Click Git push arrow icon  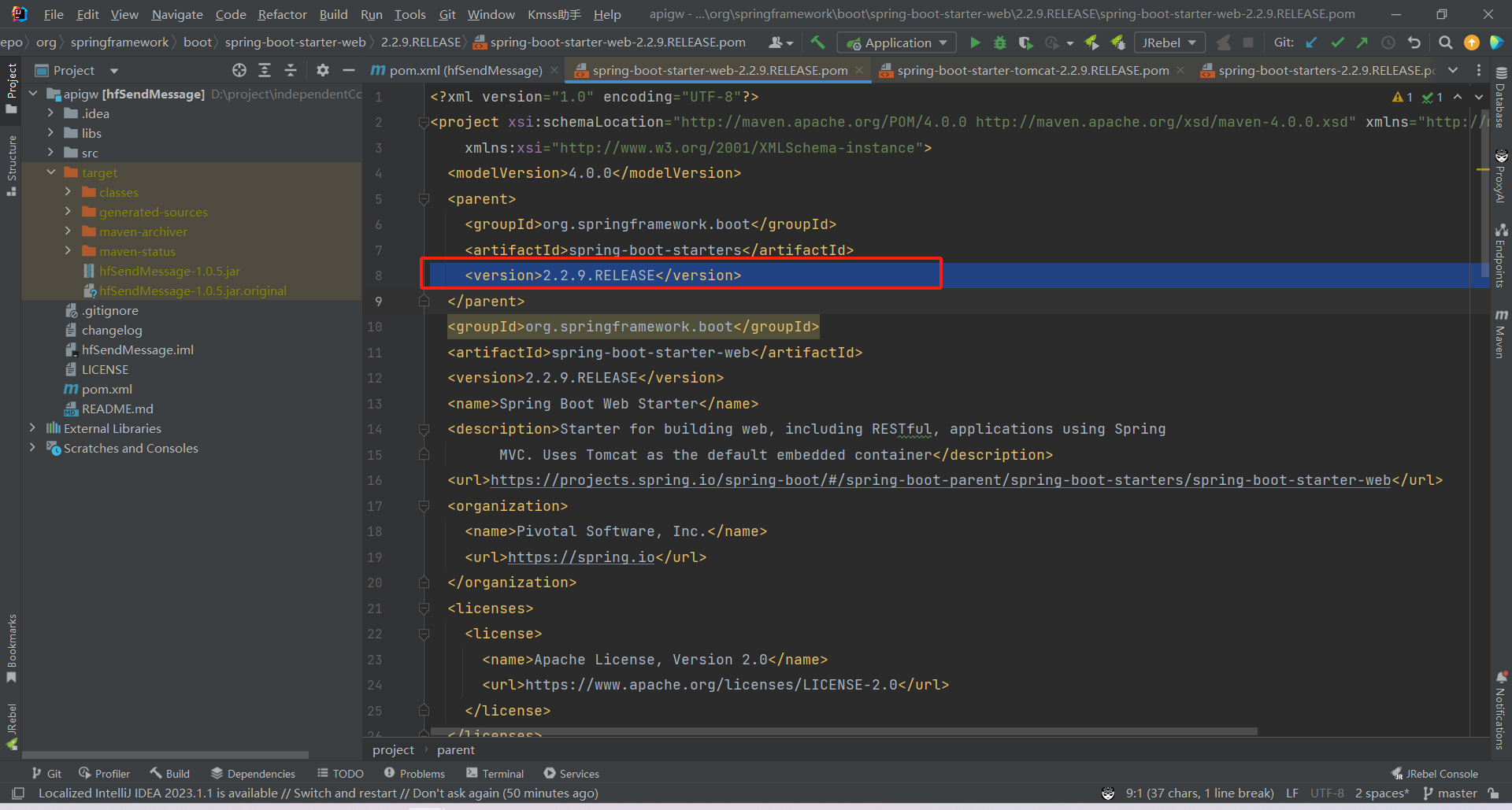(x=1362, y=43)
